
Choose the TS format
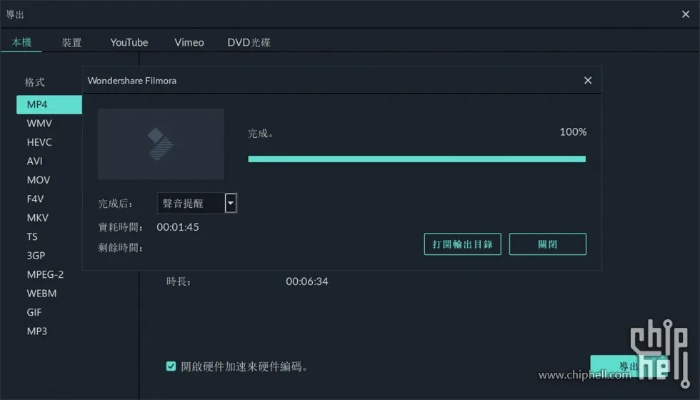[x=32, y=237]
